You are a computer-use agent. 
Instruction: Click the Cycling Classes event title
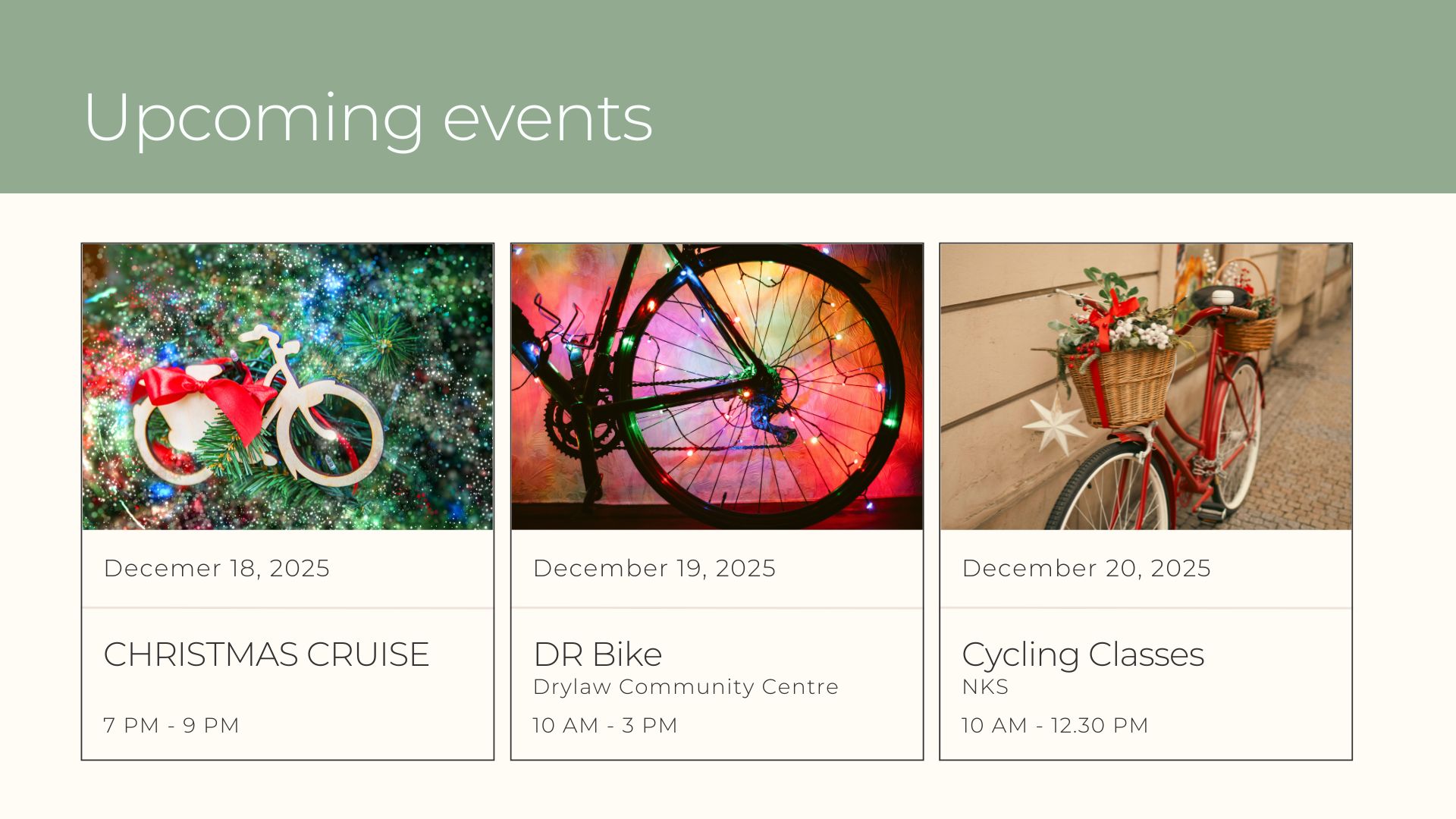[x=1083, y=654]
